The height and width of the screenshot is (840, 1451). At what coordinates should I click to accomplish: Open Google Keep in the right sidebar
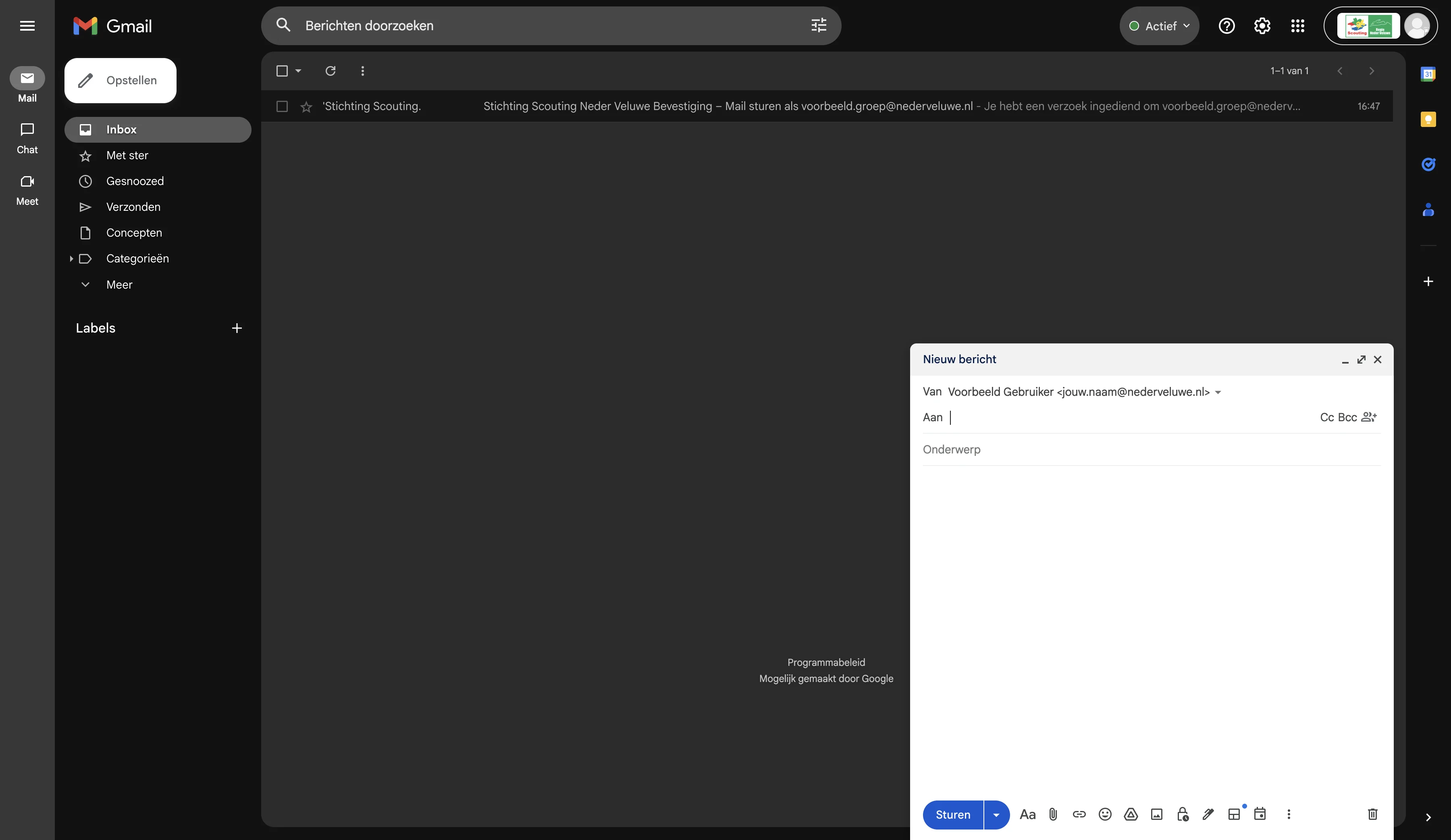coord(1428,119)
